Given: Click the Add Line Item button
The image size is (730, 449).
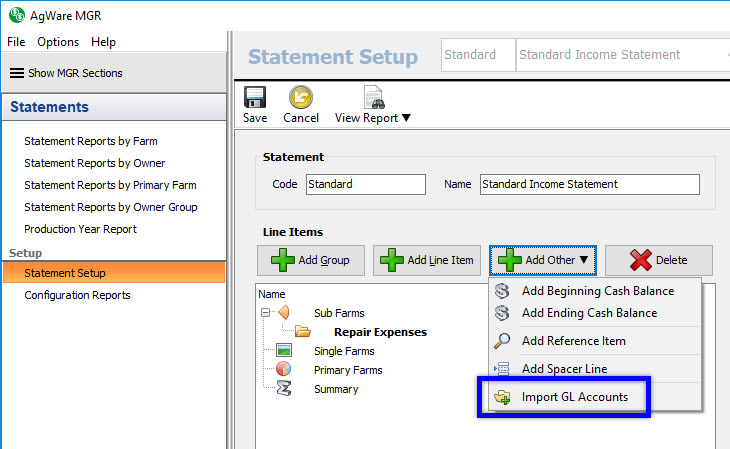Looking at the screenshot, I should click(427, 260).
